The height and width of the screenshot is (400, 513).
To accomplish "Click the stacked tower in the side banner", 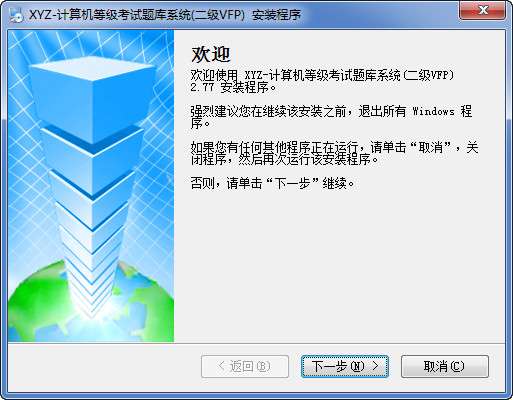I will [x=92, y=187].
